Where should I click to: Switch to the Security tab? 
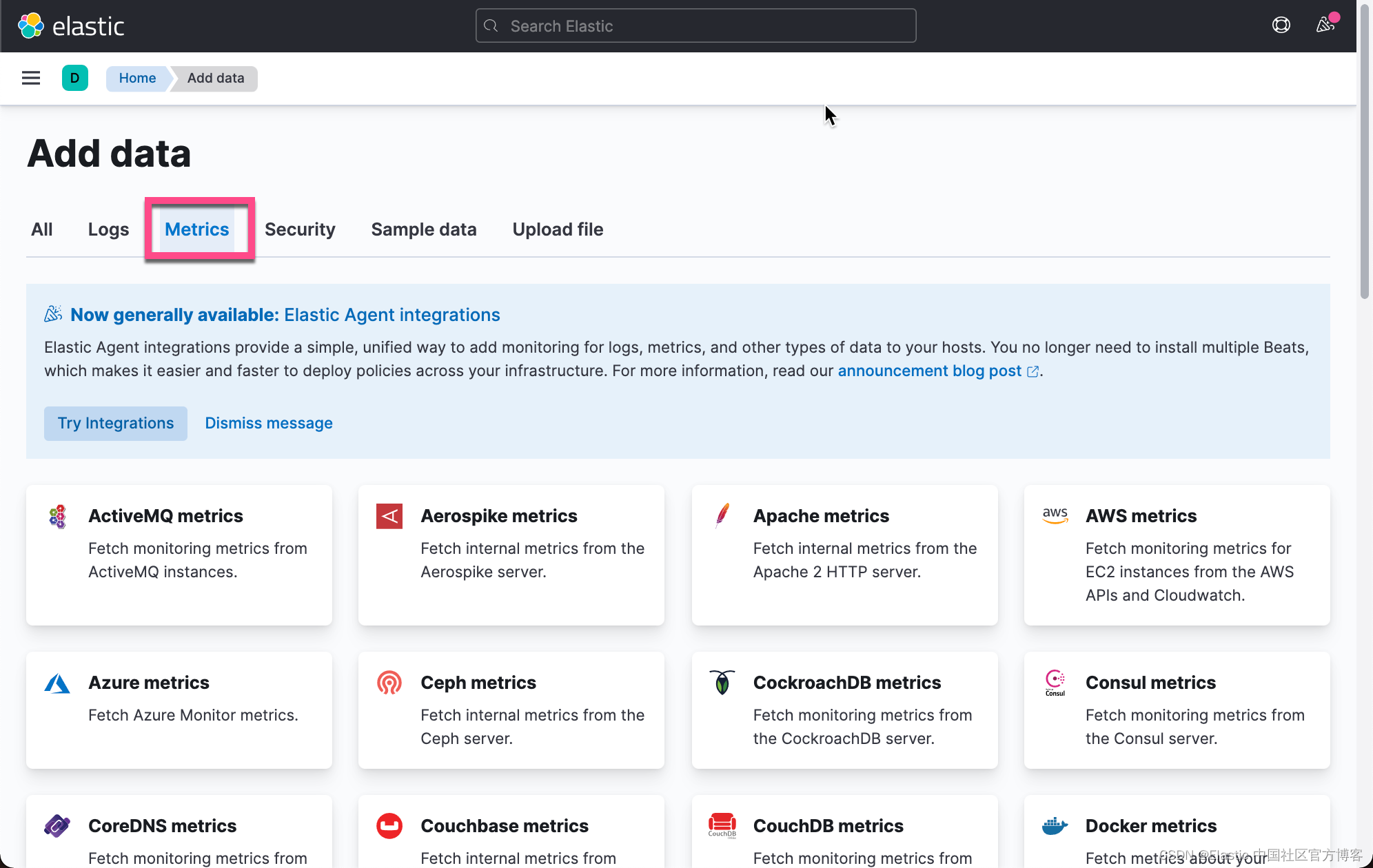coord(300,229)
